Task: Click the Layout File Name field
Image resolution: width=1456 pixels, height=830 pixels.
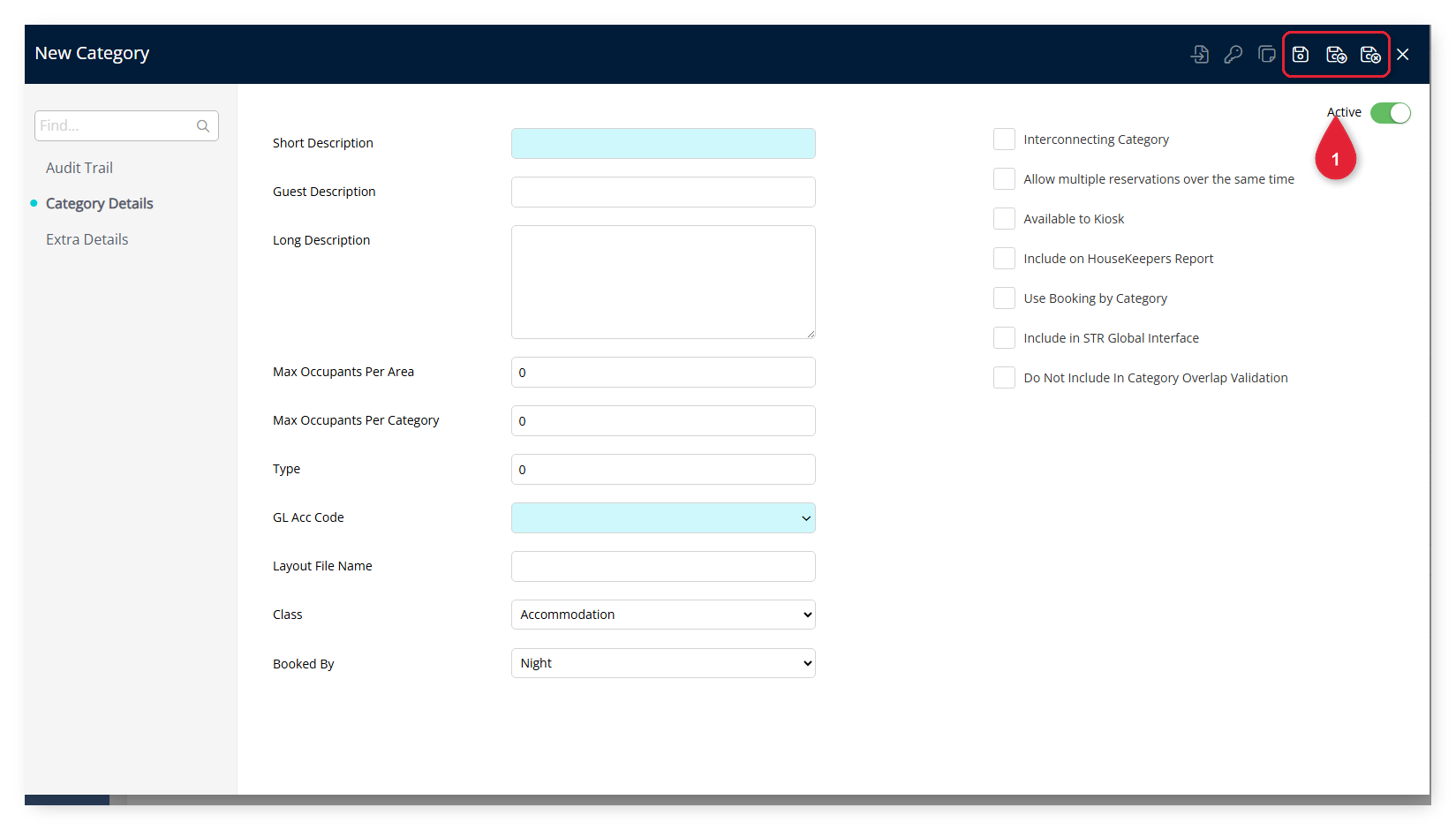Action: [x=663, y=567]
